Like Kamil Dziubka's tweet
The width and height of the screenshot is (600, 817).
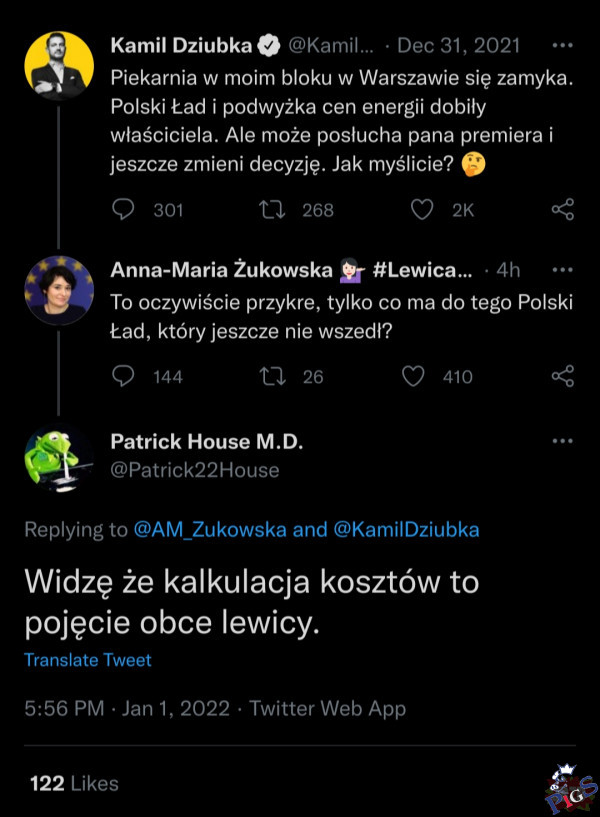coord(423,210)
